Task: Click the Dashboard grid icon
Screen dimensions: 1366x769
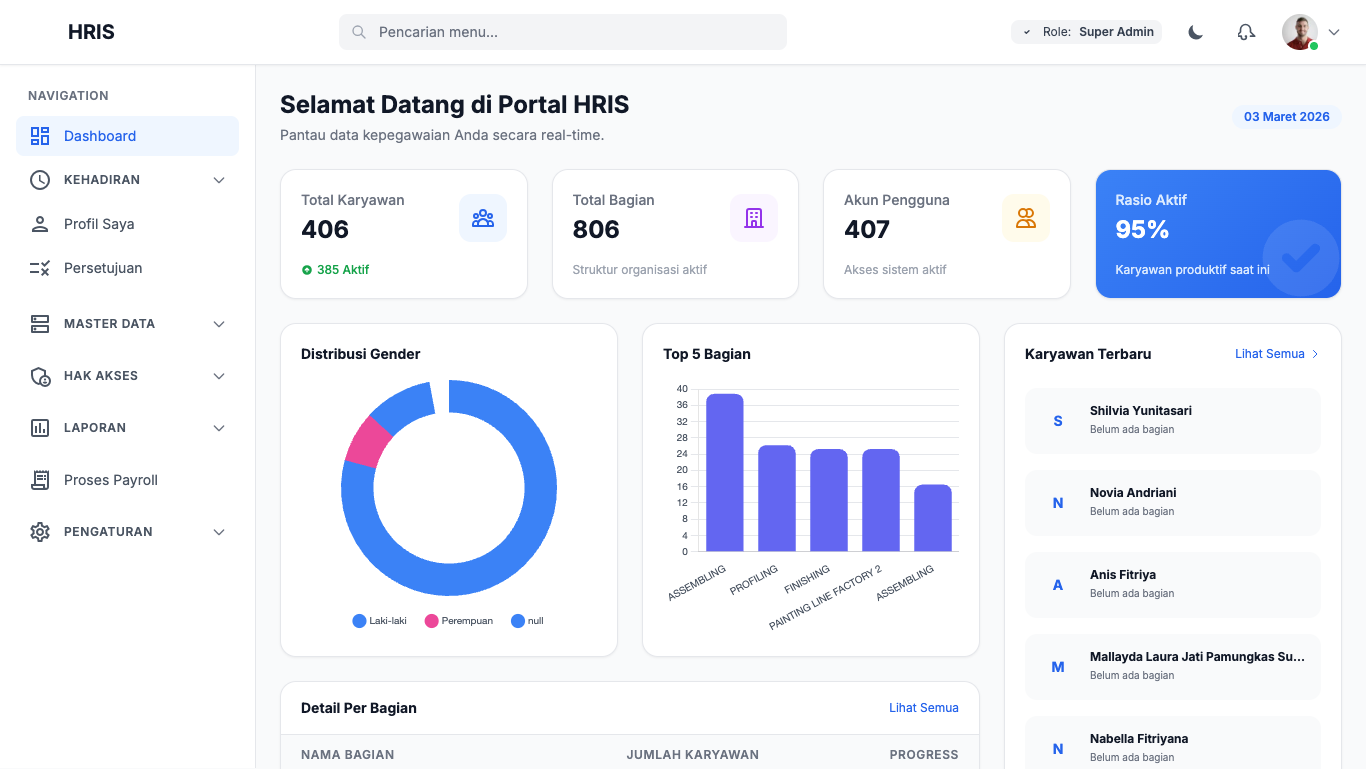Action: pyautogui.click(x=40, y=136)
